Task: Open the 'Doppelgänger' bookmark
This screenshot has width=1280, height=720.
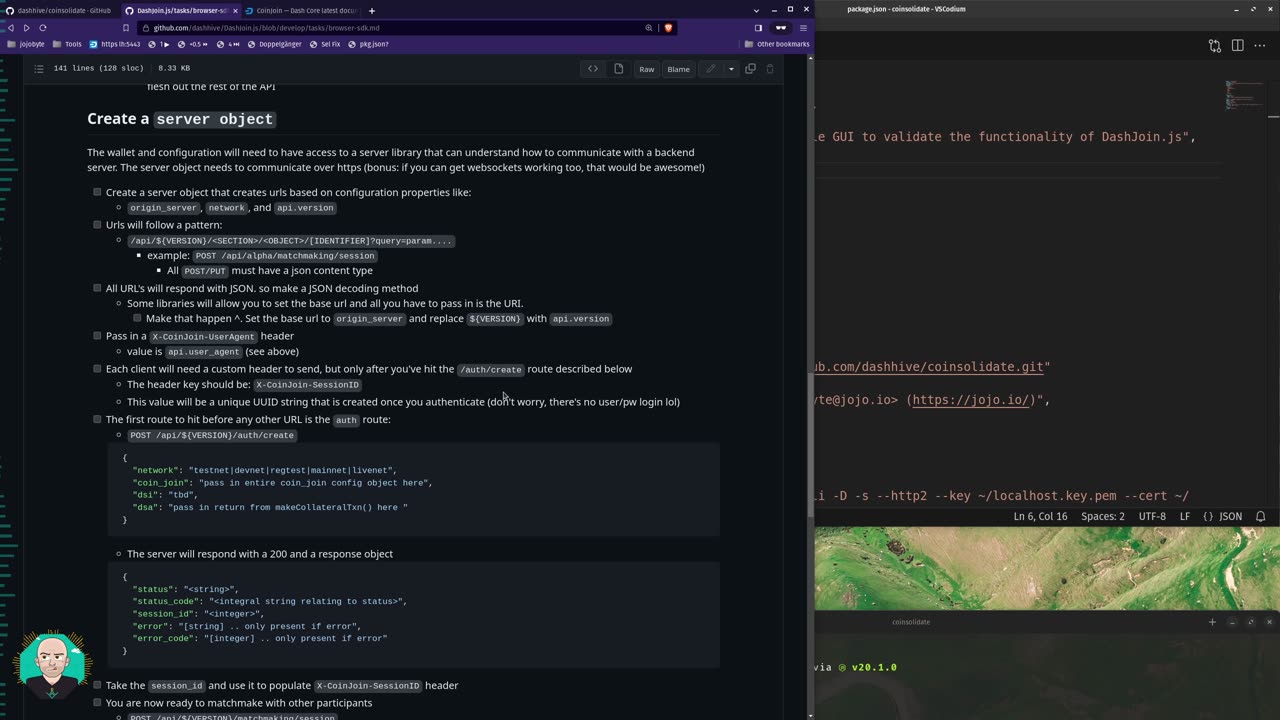Action: click(x=275, y=44)
